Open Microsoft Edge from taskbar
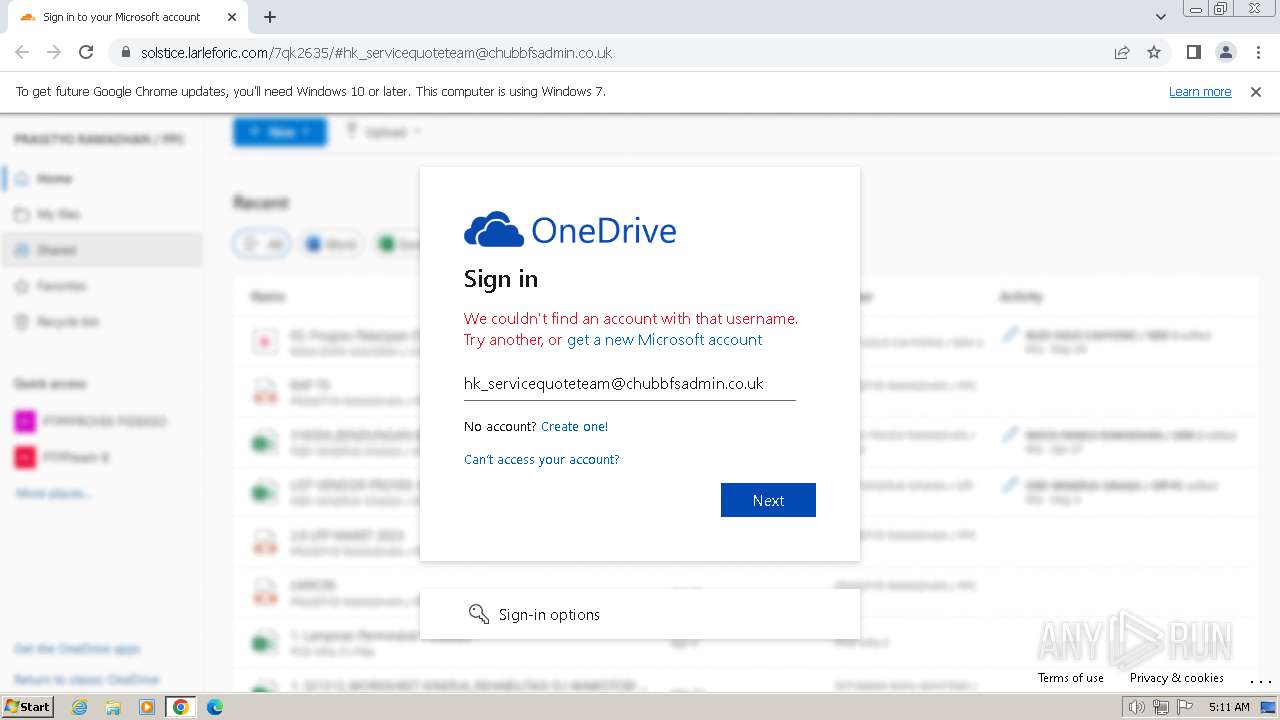This screenshot has height=720, width=1280. [x=214, y=707]
